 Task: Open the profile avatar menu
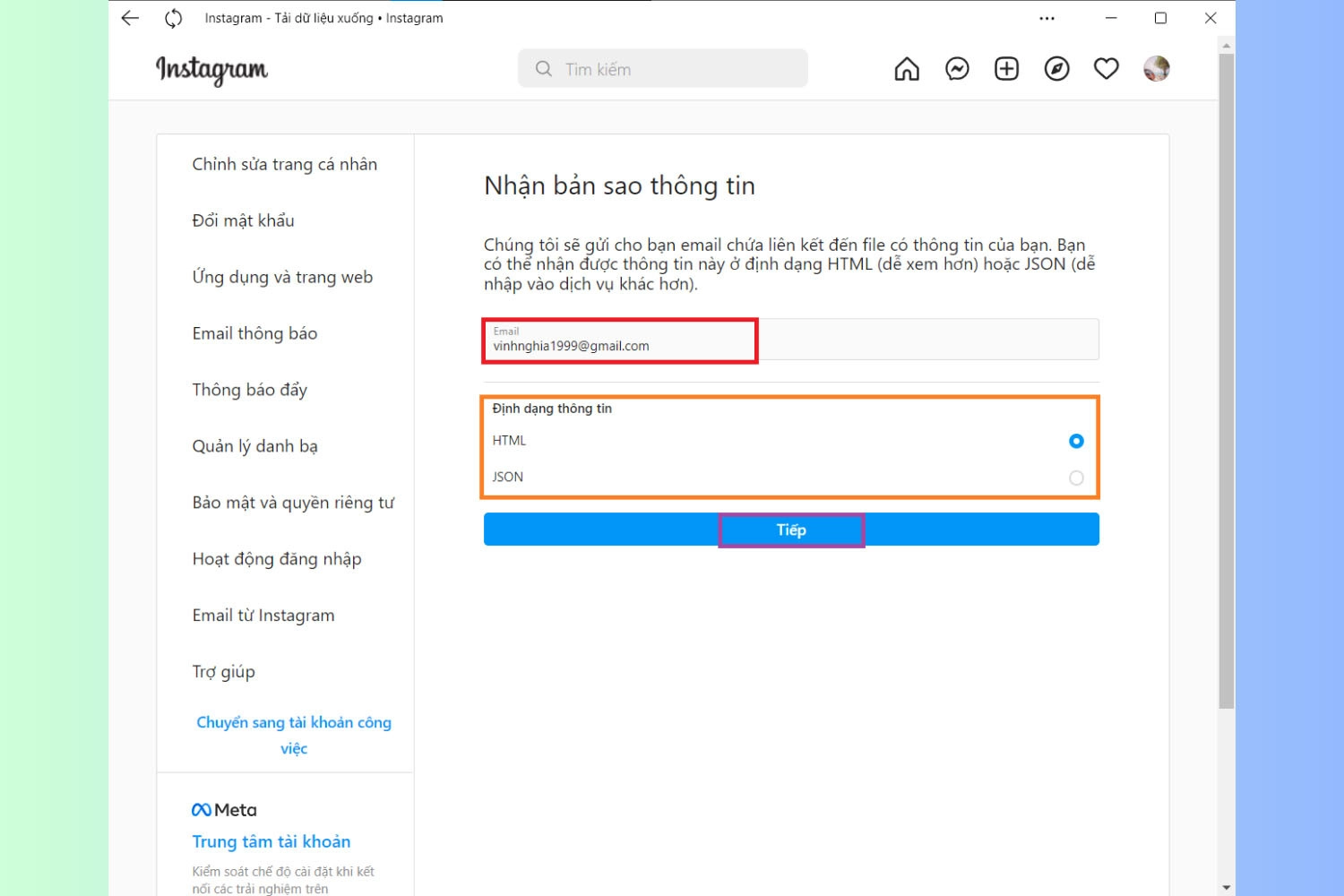click(1157, 69)
